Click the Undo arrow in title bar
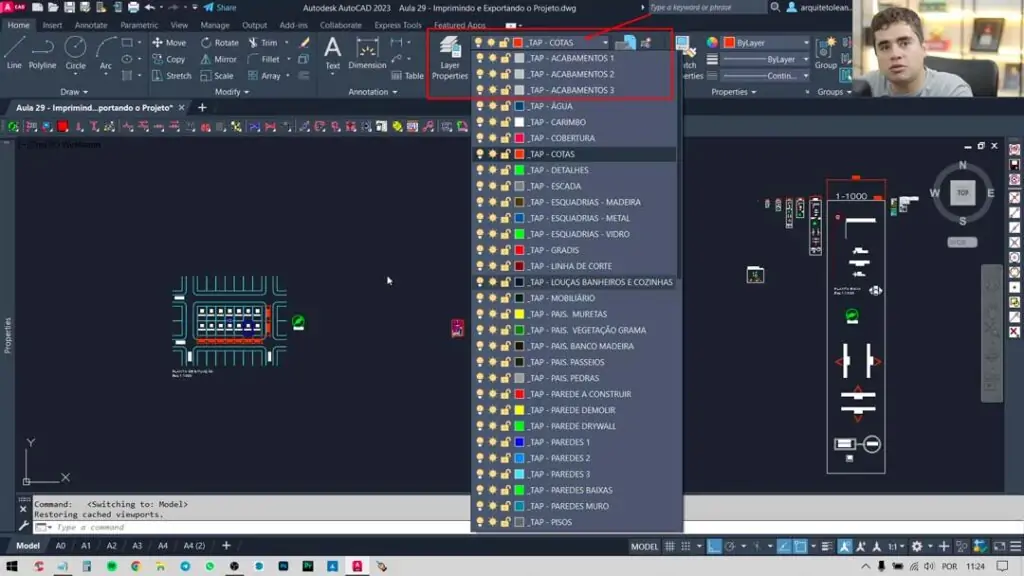 click(x=150, y=7)
